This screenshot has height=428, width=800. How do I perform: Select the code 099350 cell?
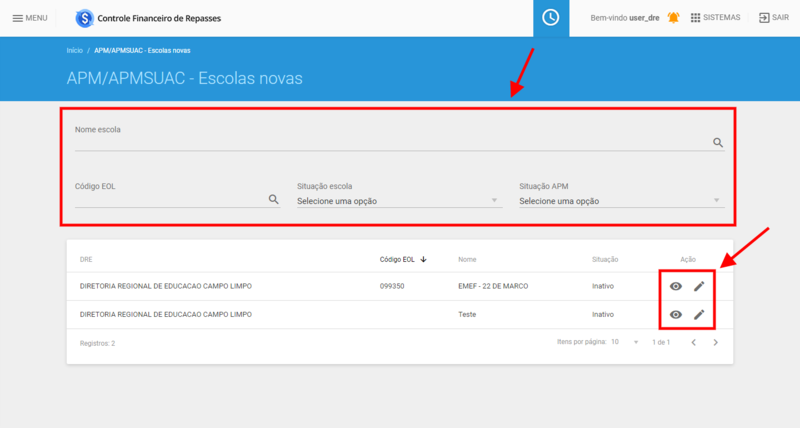click(x=392, y=286)
